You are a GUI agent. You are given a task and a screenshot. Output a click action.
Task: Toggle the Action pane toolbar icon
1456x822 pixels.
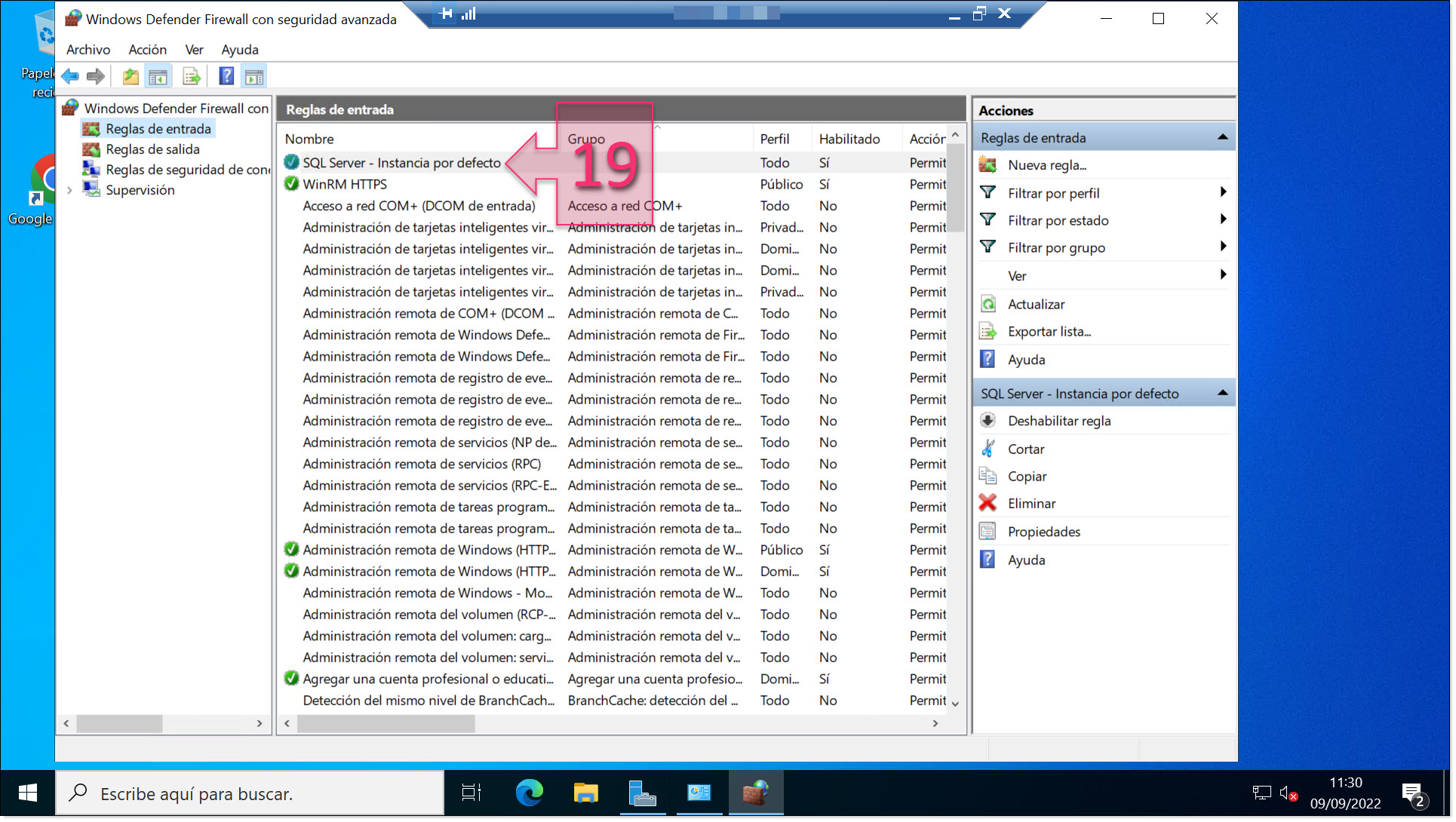254,76
